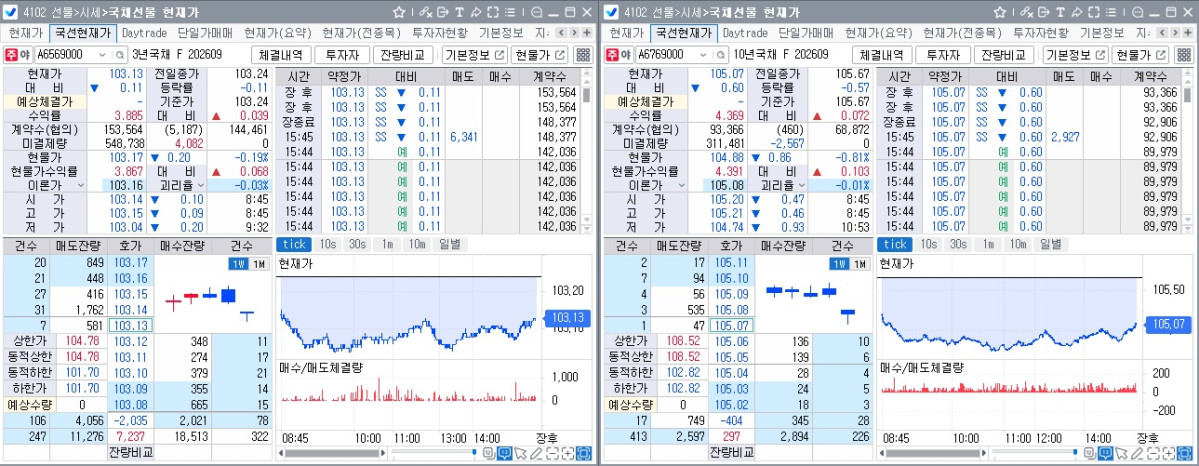1199x466 pixels.
Task: Click 잔량비교 button in right window toolbar
Action: coord(1003,55)
